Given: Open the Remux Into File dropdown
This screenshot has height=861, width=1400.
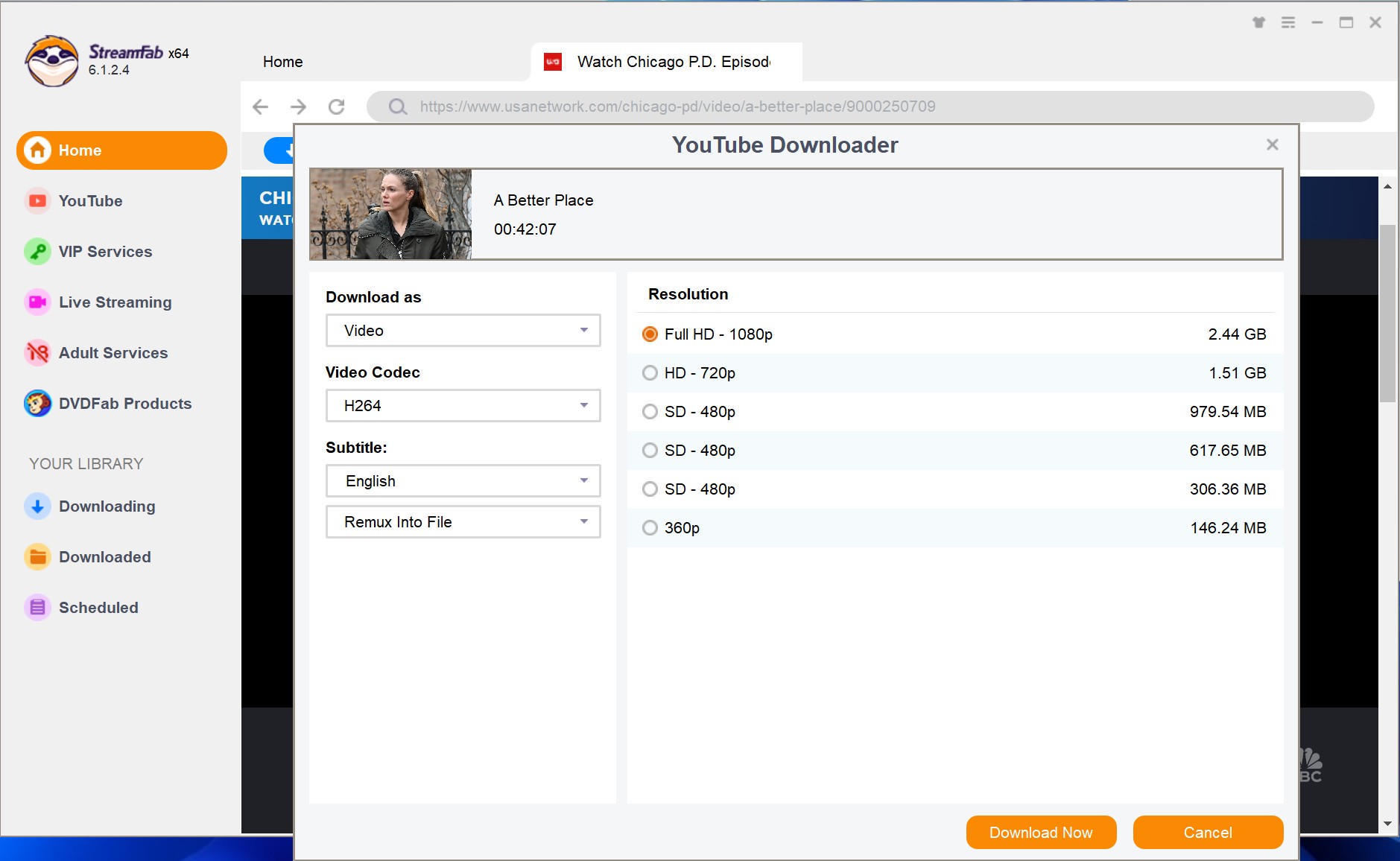Looking at the screenshot, I should point(463,522).
